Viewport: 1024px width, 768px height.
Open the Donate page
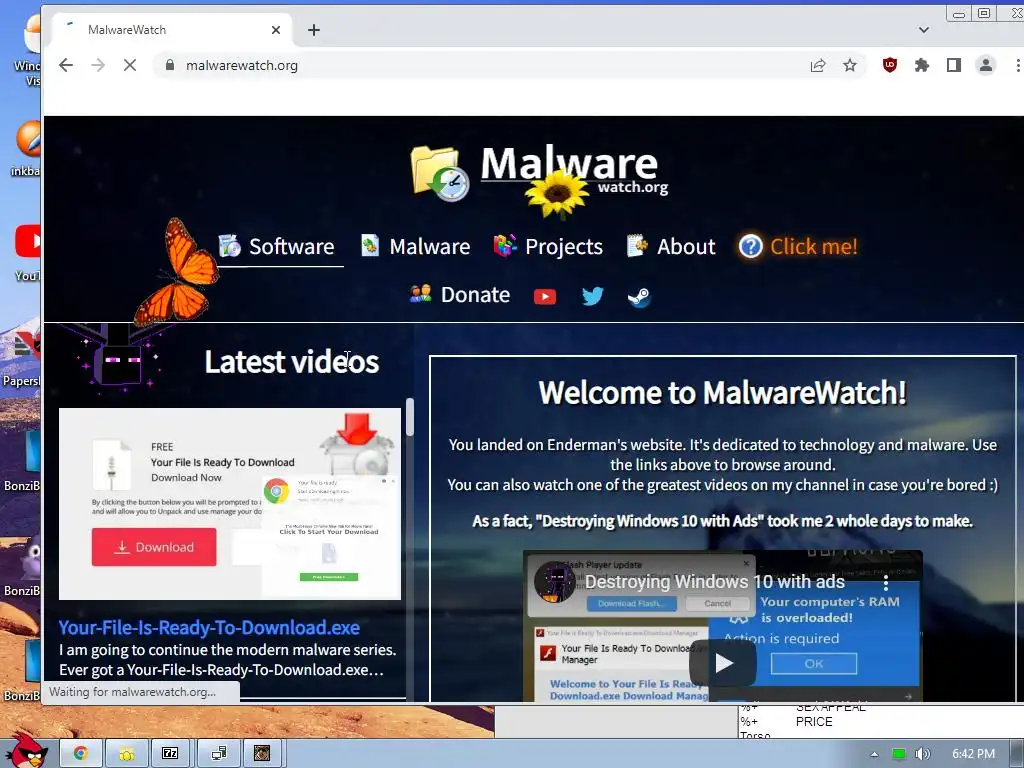pos(460,295)
